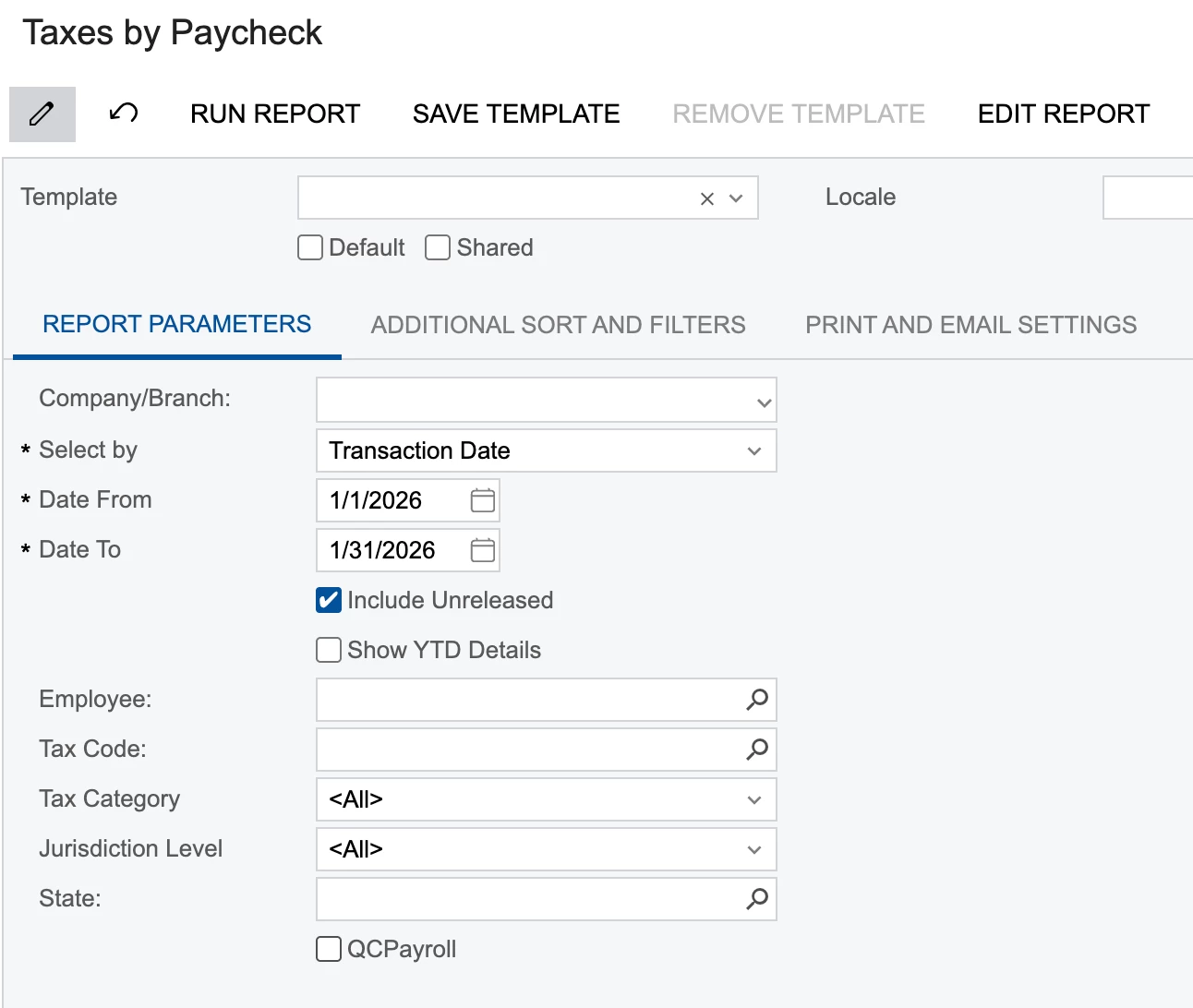Open the Date From calendar picker
1193x1008 pixels.
(x=482, y=500)
